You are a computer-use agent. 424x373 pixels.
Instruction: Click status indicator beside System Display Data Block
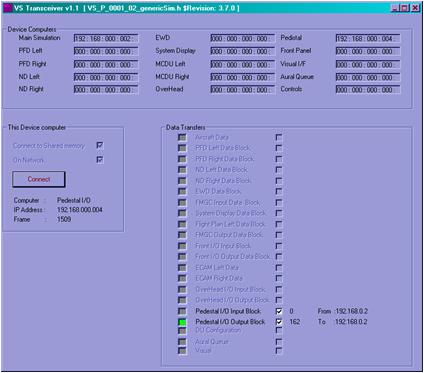[182, 213]
